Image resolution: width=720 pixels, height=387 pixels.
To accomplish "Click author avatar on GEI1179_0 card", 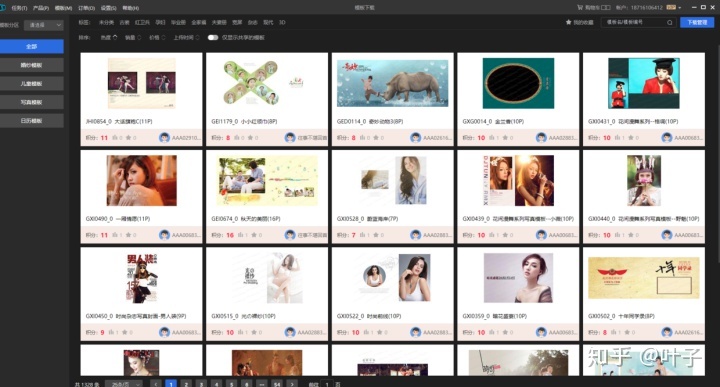I will [x=290, y=137].
